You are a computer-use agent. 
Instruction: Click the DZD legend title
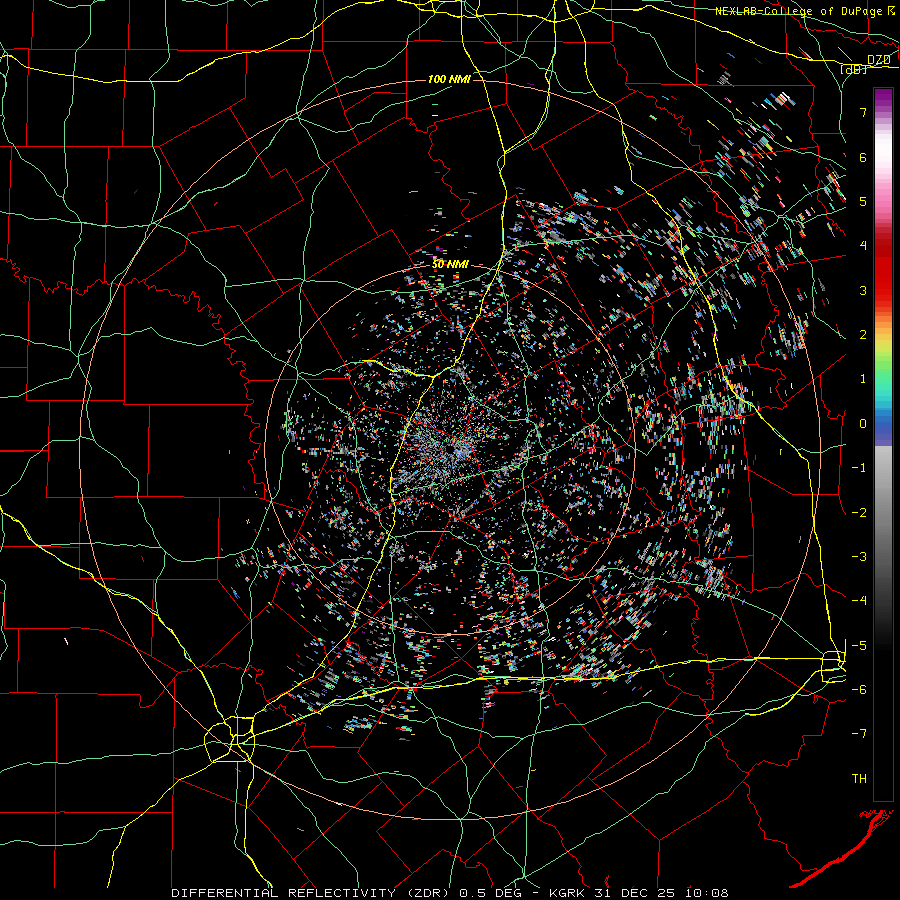point(878,60)
